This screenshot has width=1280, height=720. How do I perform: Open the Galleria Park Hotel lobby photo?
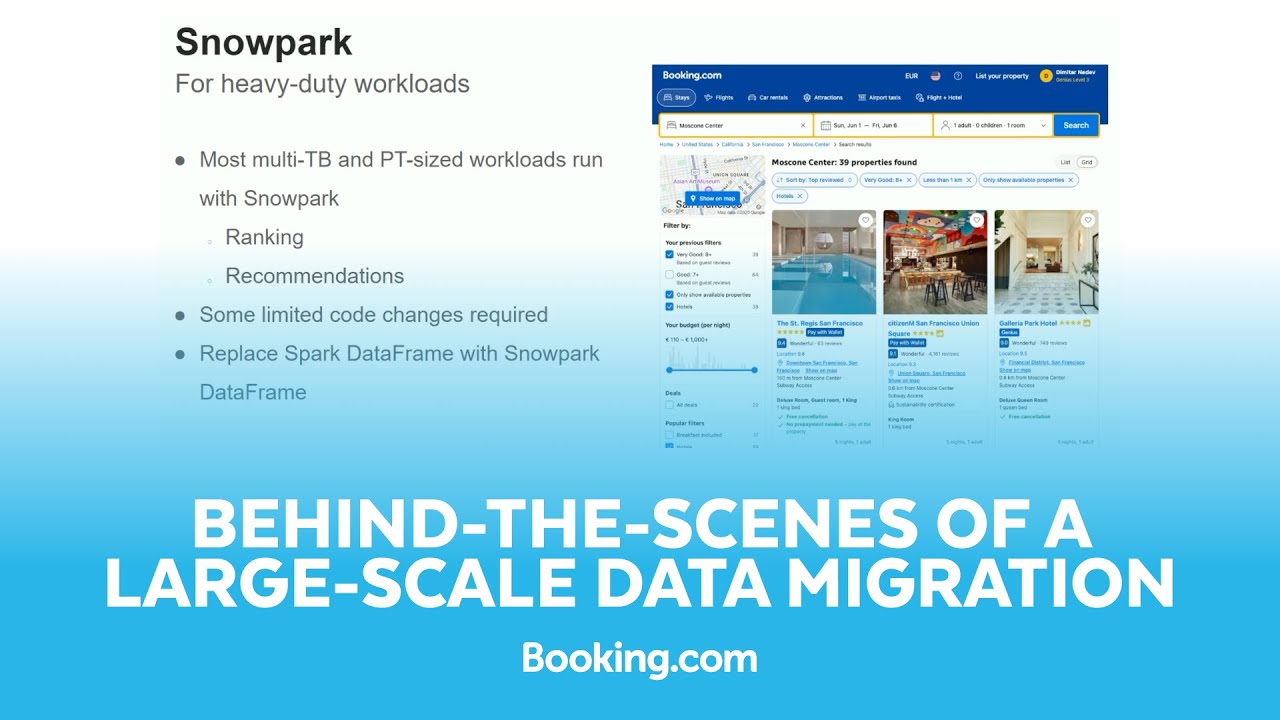[x=1046, y=262]
